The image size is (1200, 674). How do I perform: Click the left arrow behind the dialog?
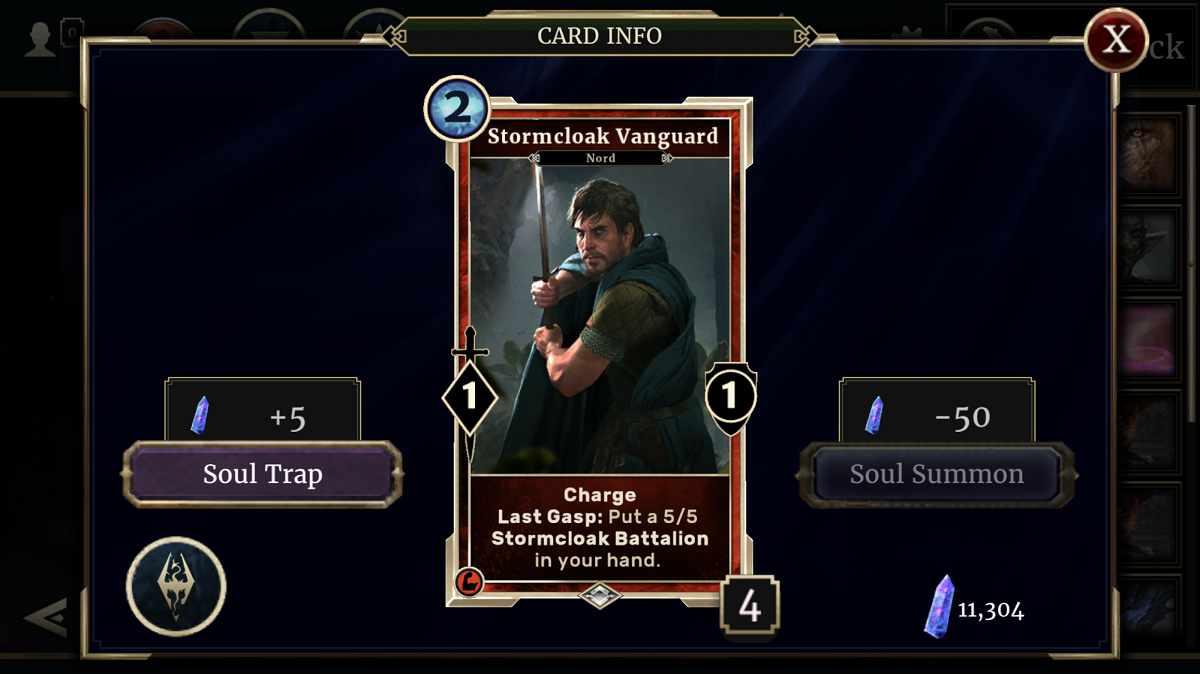pyautogui.click(x=45, y=618)
